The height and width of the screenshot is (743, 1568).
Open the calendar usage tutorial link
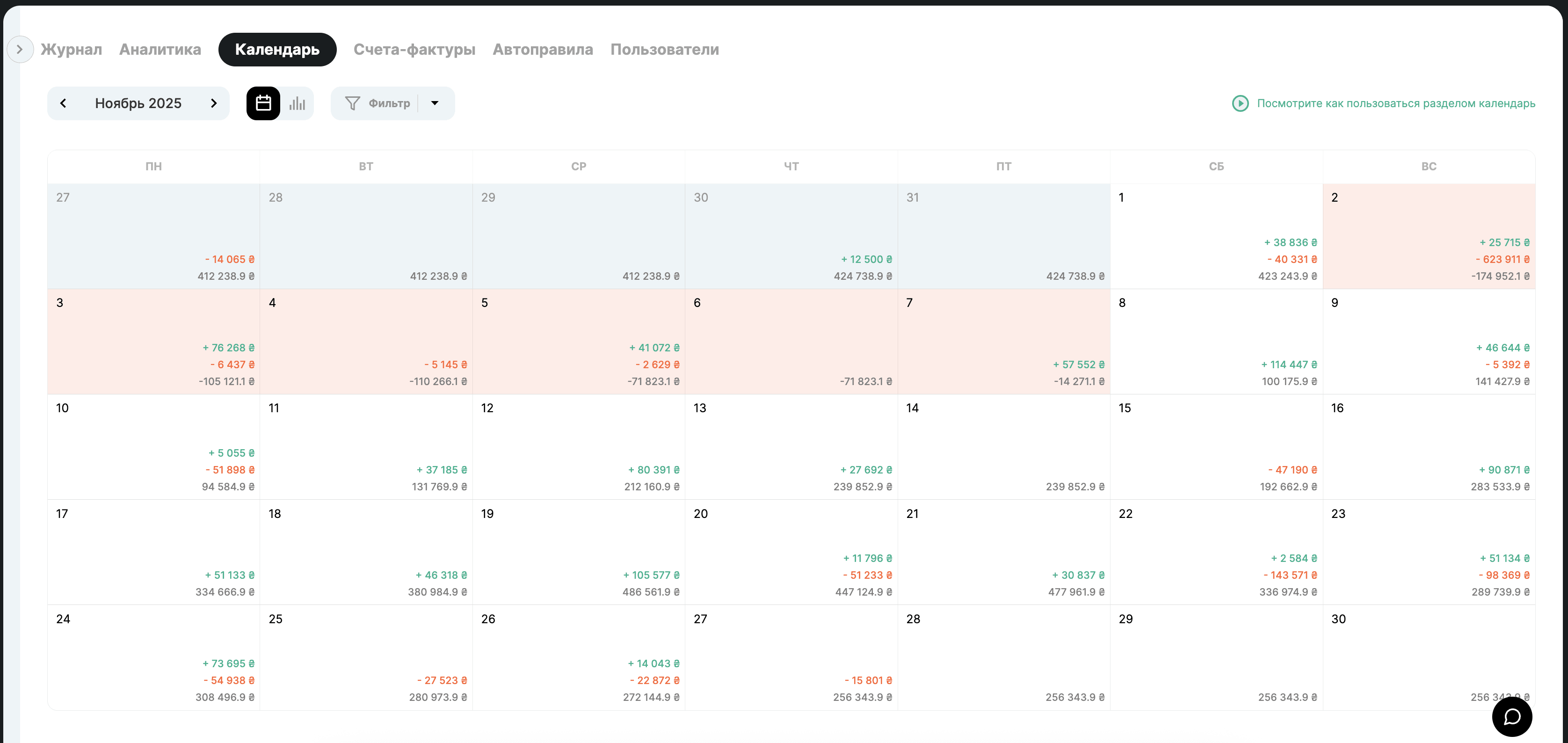tap(1396, 103)
